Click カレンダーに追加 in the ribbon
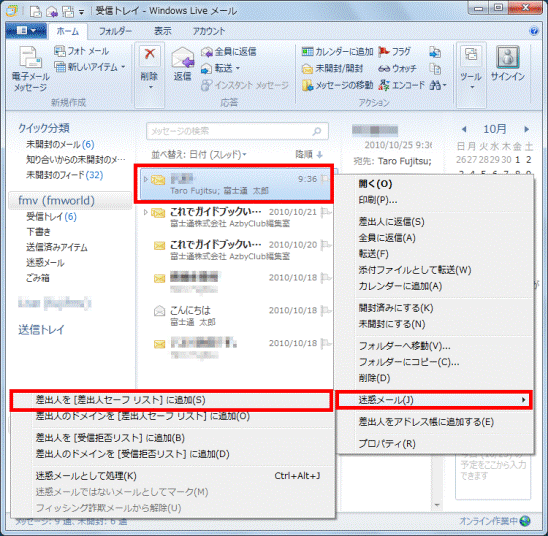This screenshot has width=548, height=536. coord(337,52)
